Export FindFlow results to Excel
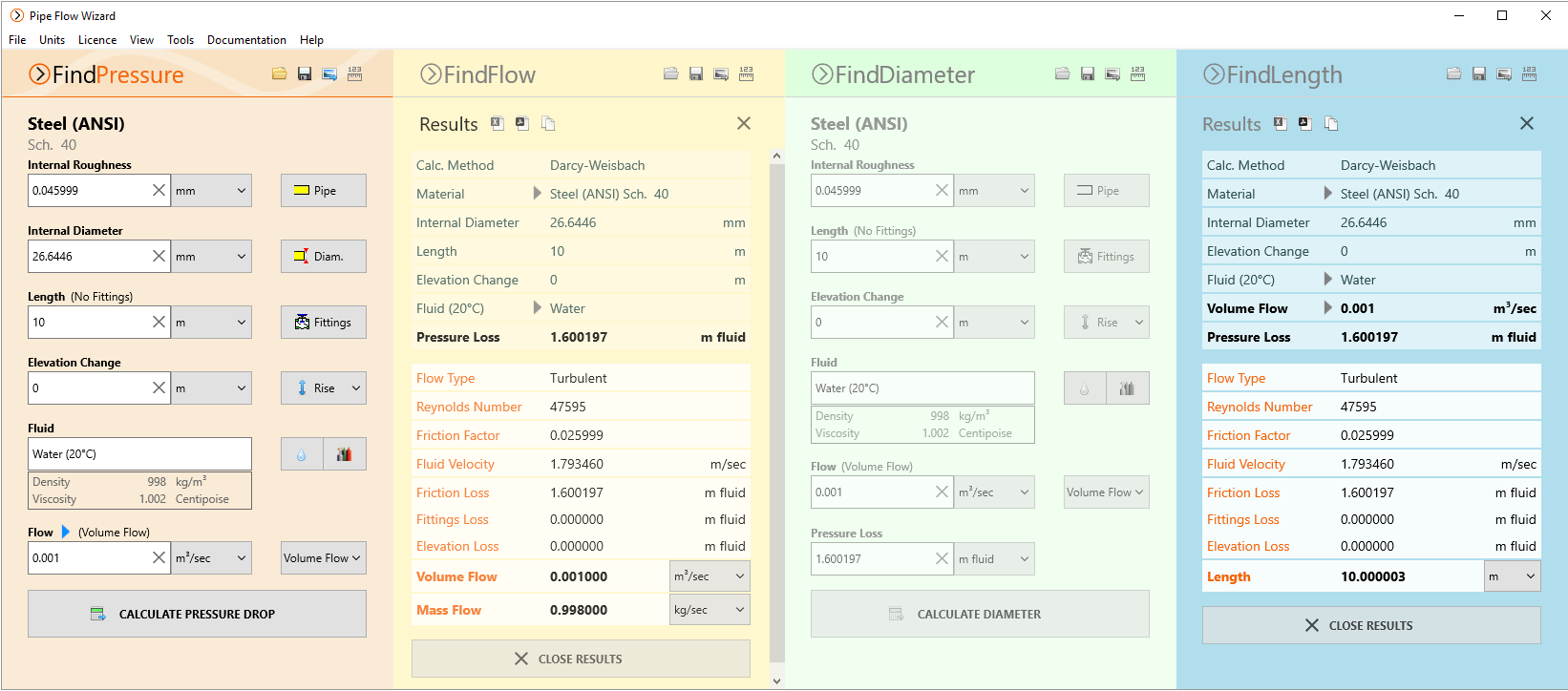Image resolution: width=1568 pixels, height=691 pixels. [x=498, y=123]
